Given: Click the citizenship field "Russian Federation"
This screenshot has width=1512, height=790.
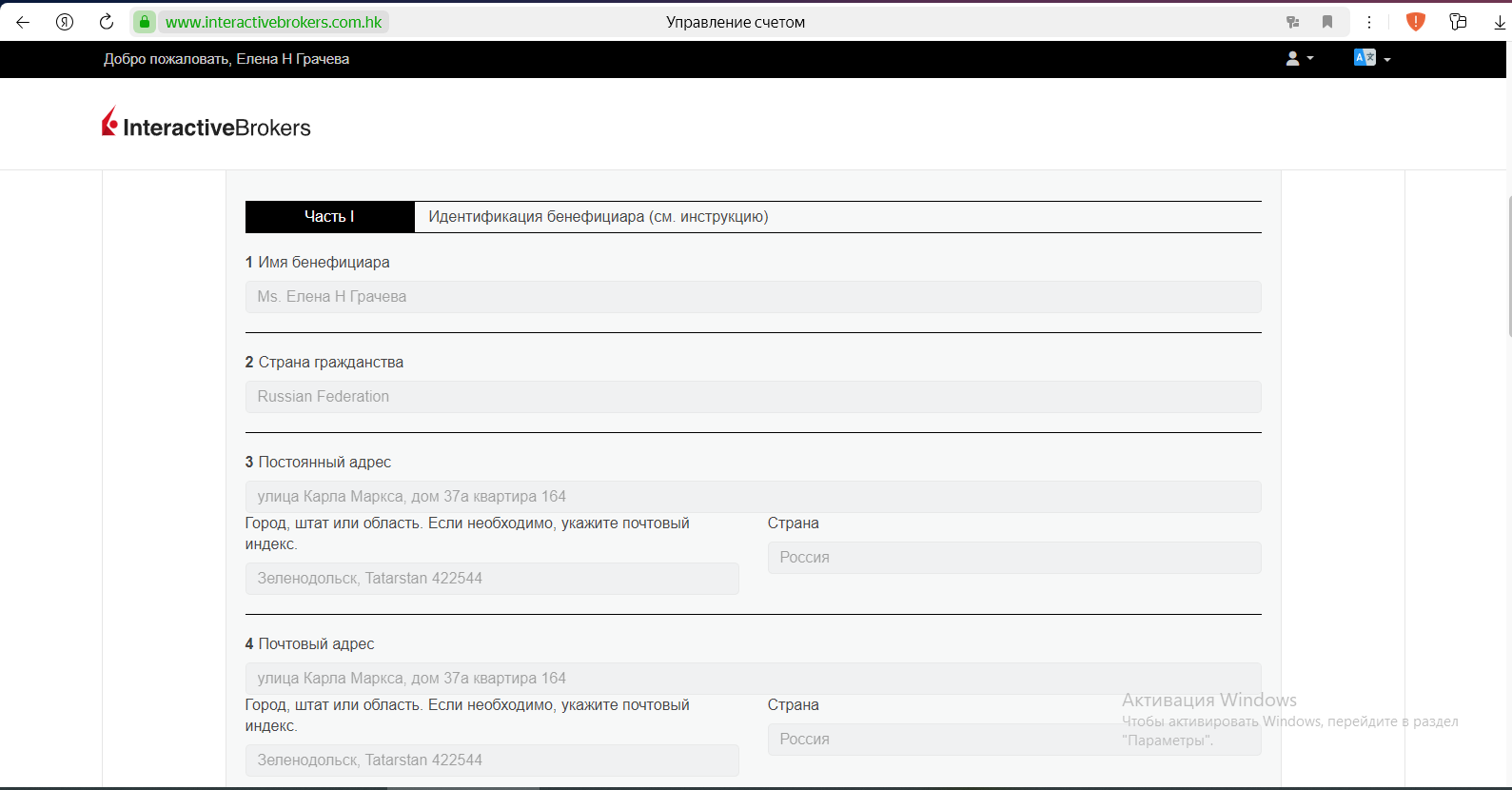Looking at the screenshot, I should 754,397.
